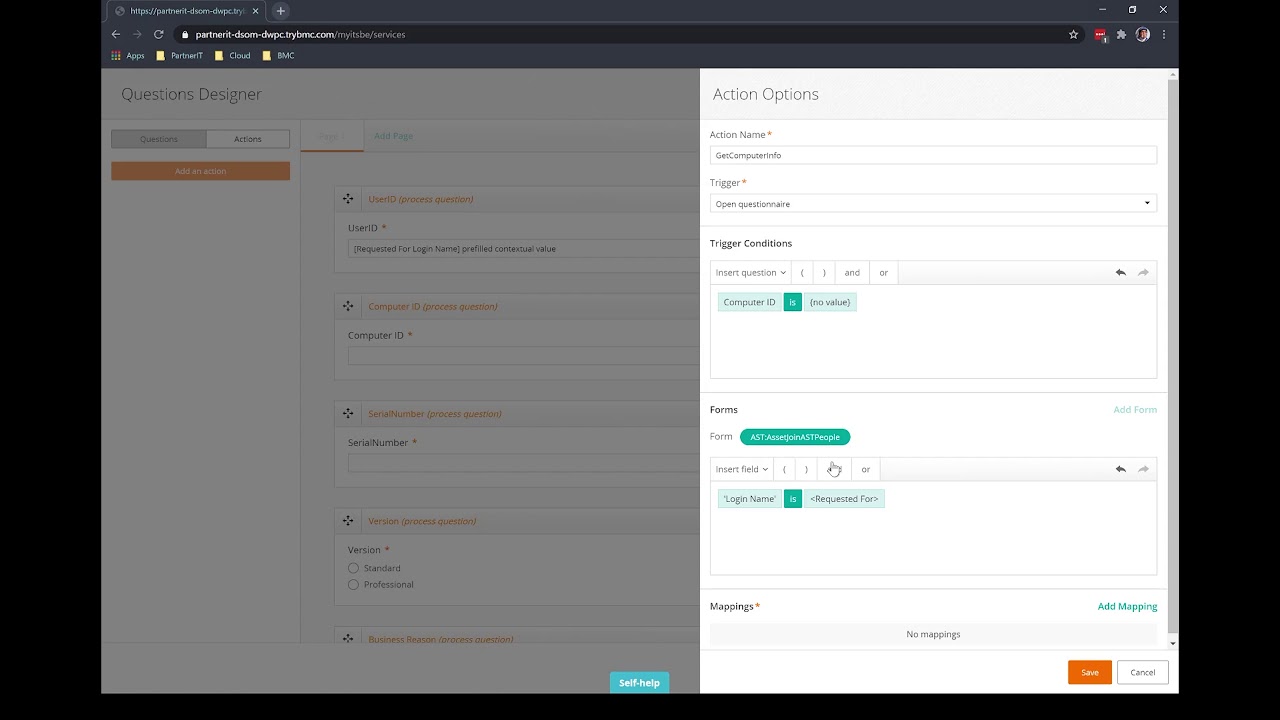Grab the Business Reason question move handle

[348, 639]
